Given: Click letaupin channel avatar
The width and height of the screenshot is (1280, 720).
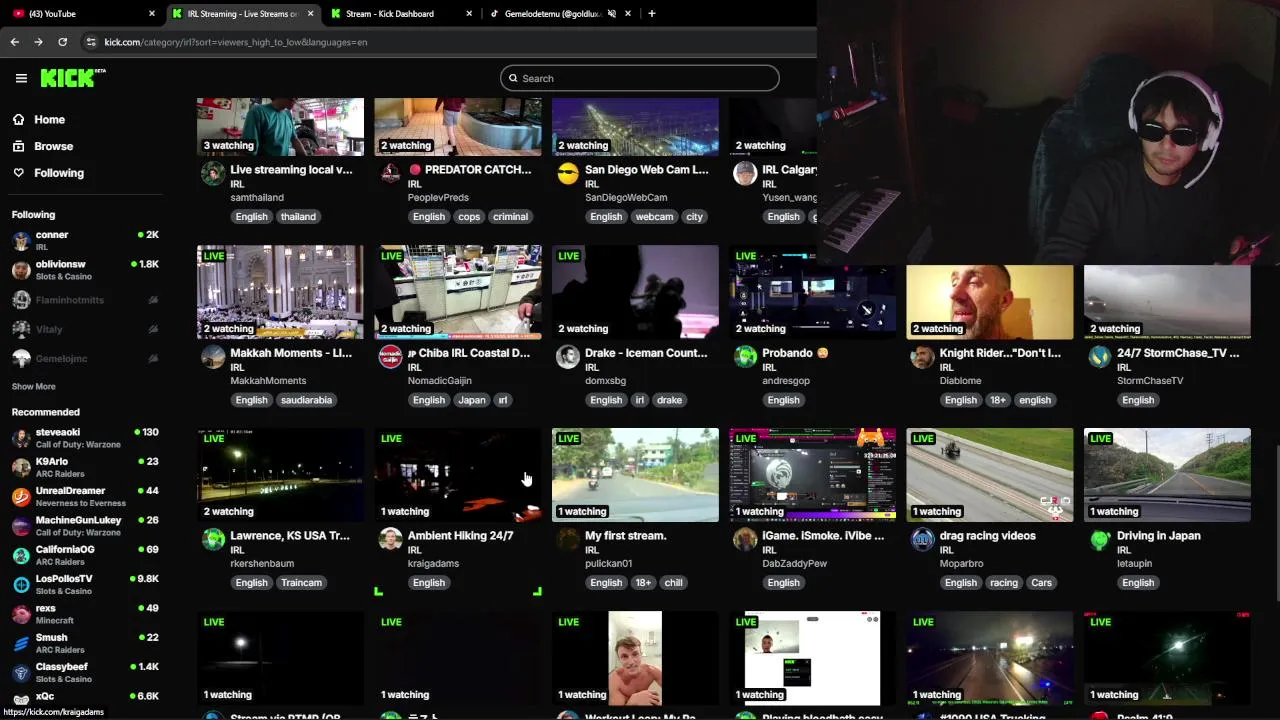Looking at the screenshot, I should (x=1100, y=540).
